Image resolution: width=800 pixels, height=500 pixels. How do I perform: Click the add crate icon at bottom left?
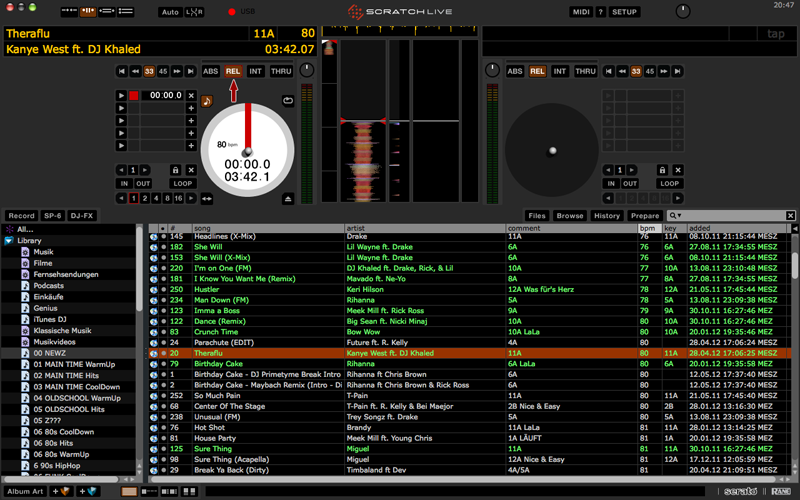[x=62, y=492]
